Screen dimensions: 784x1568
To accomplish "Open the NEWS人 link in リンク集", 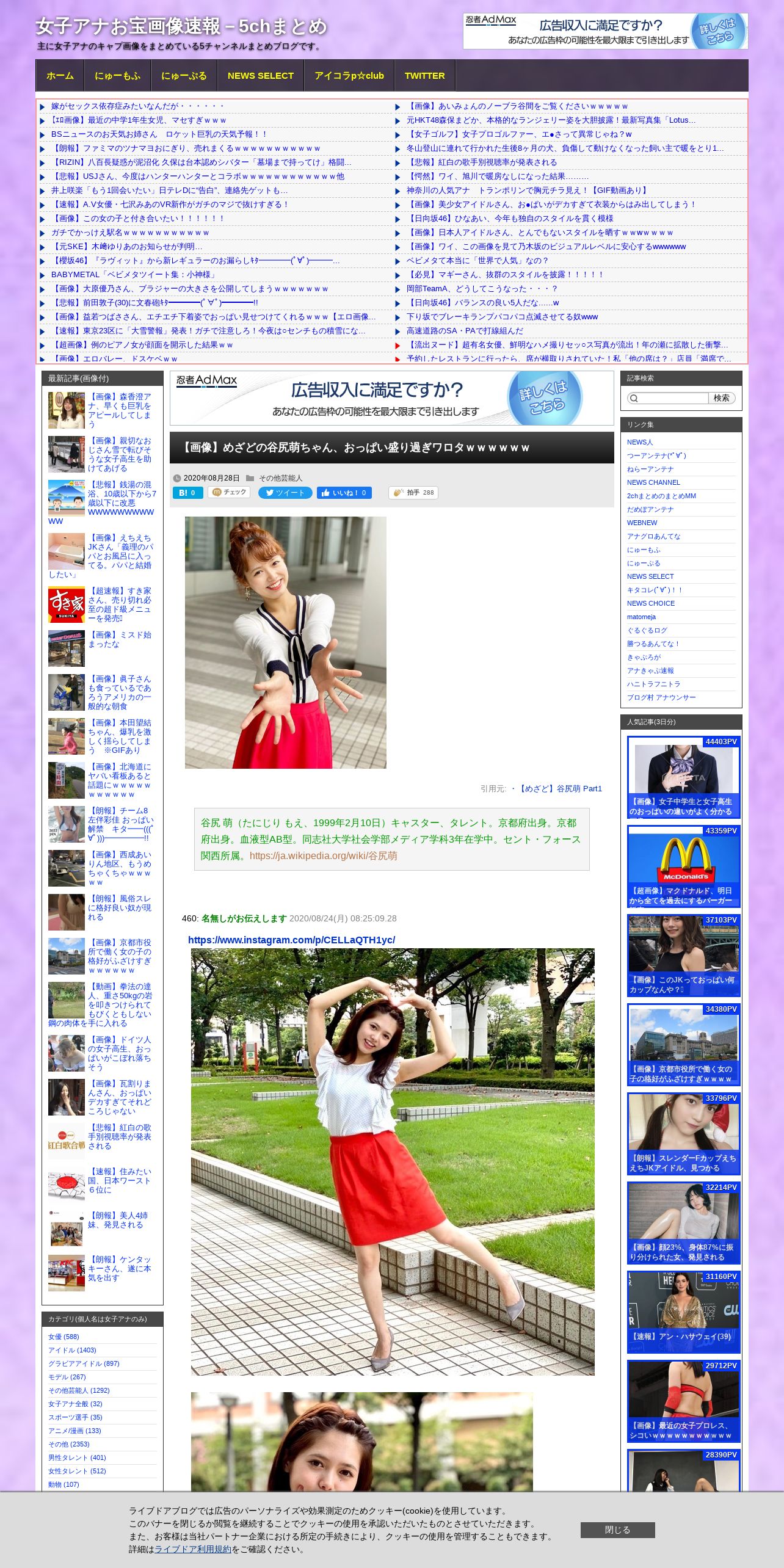I will 639,442.
